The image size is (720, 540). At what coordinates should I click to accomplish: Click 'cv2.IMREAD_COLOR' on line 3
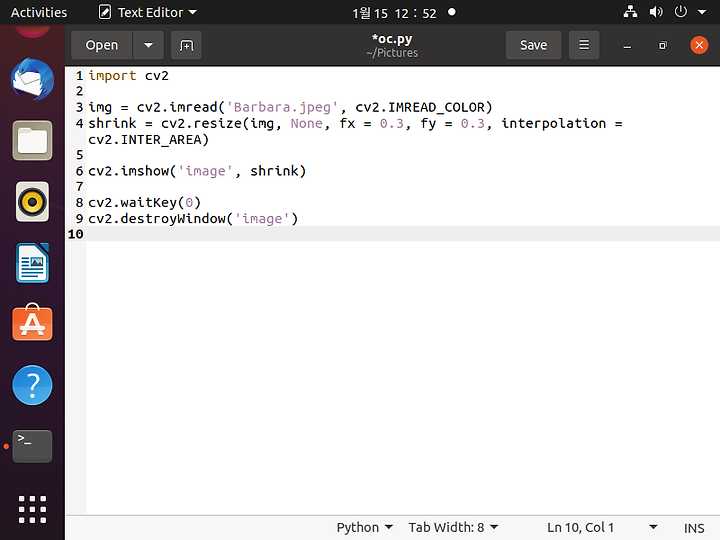click(420, 107)
